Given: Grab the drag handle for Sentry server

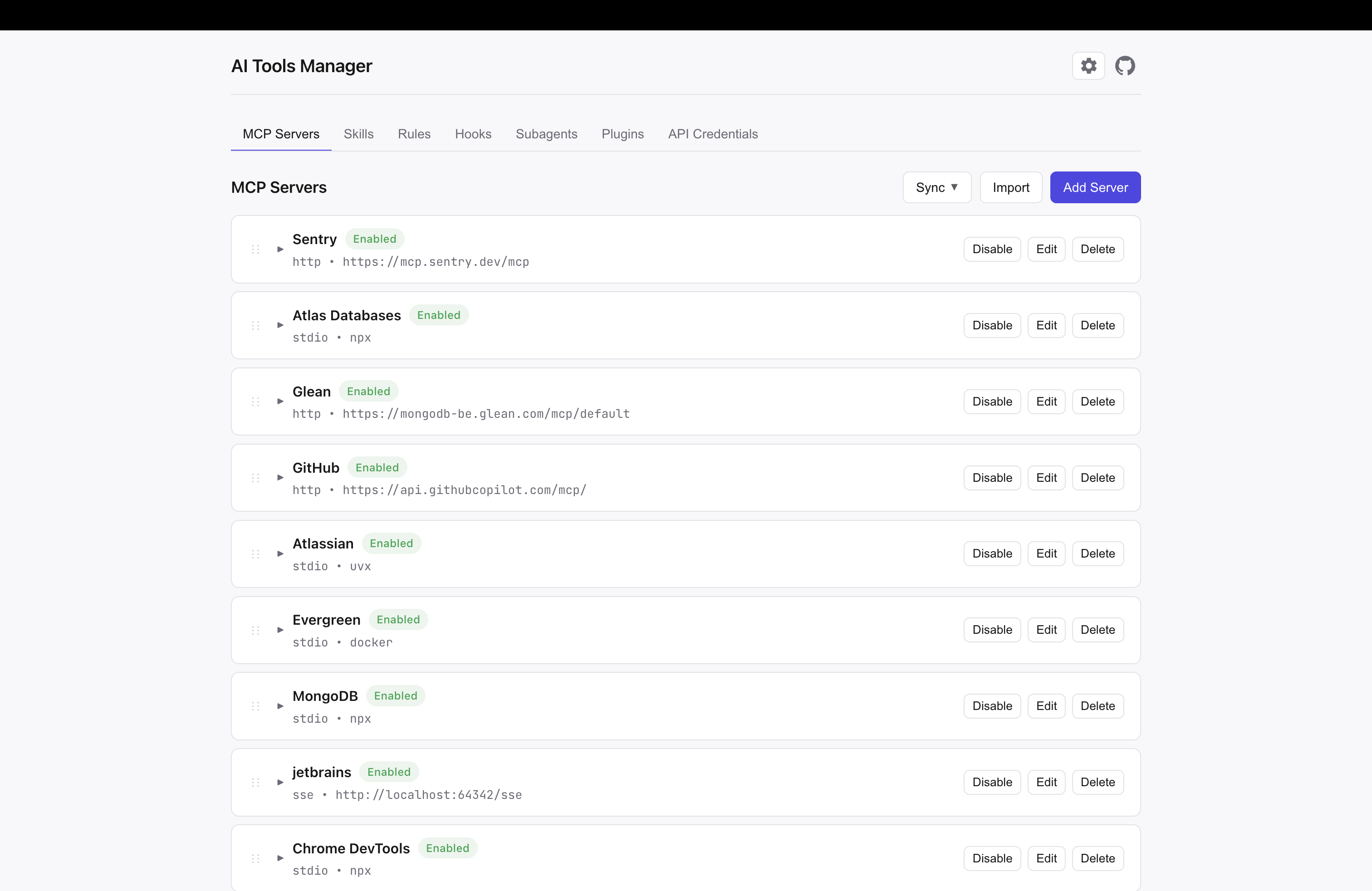Looking at the screenshot, I should (255, 249).
